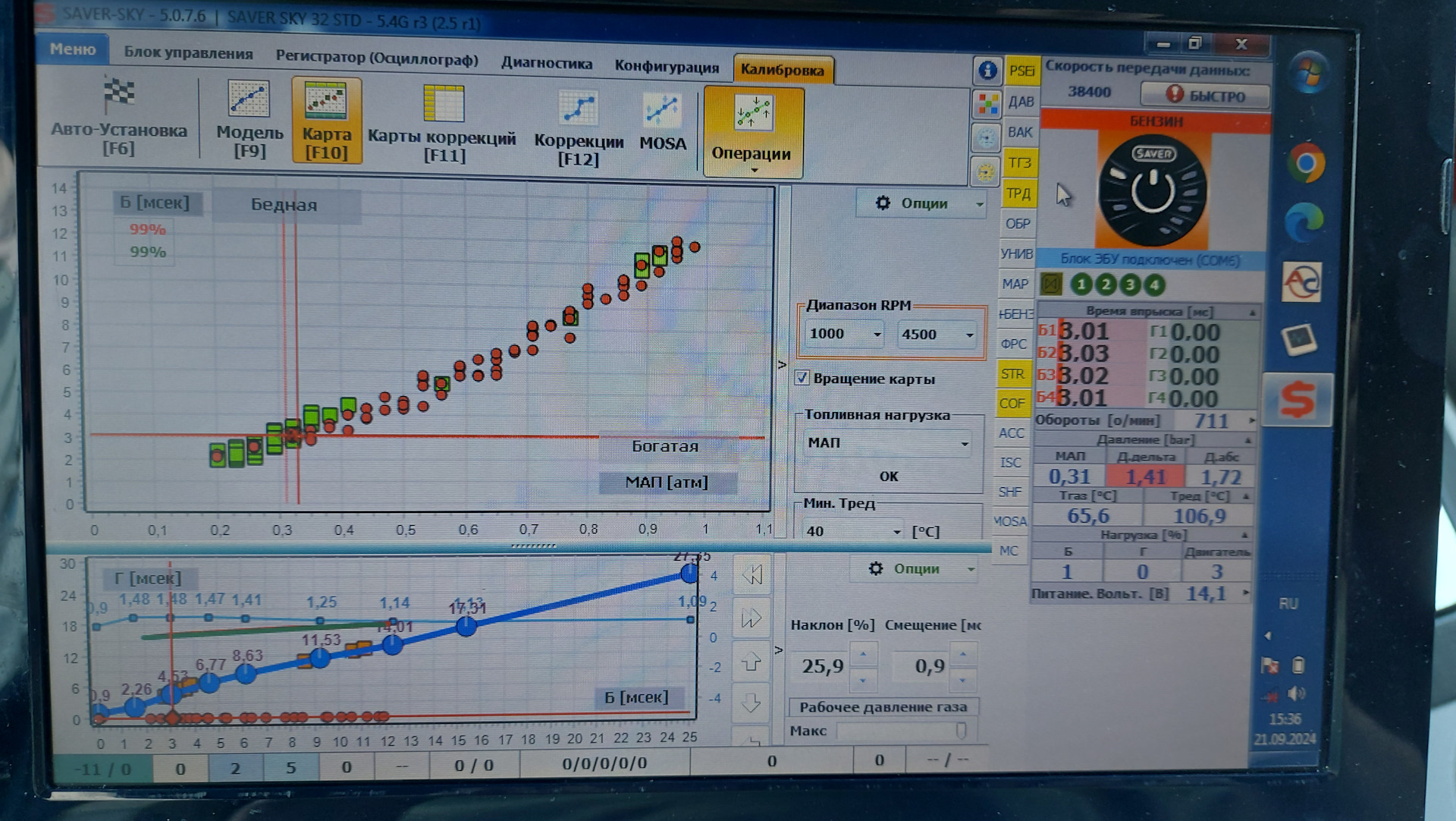Select the Карты коррекций F11 icon

tap(444, 104)
